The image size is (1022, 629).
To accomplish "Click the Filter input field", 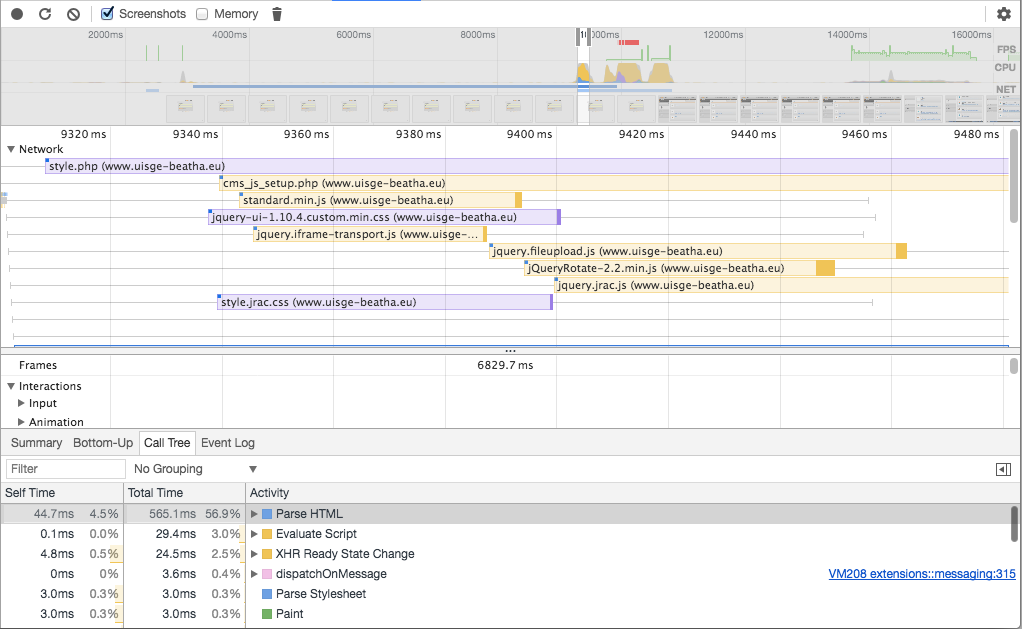I will click(x=65, y=469).
